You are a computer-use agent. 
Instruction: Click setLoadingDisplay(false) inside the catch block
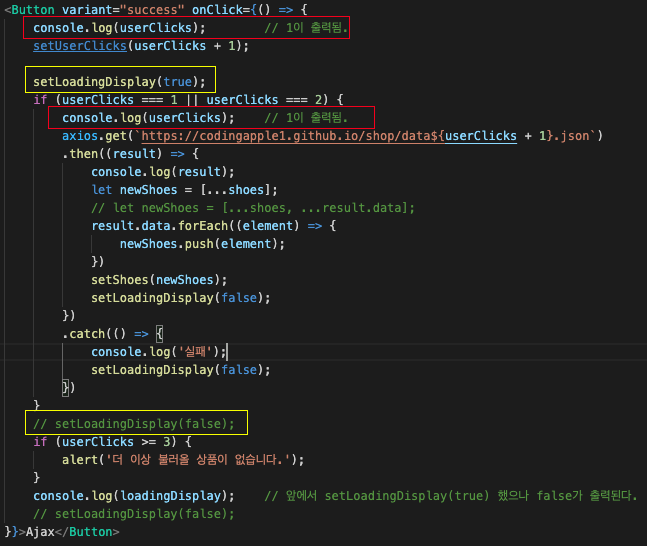coord(181,370)
